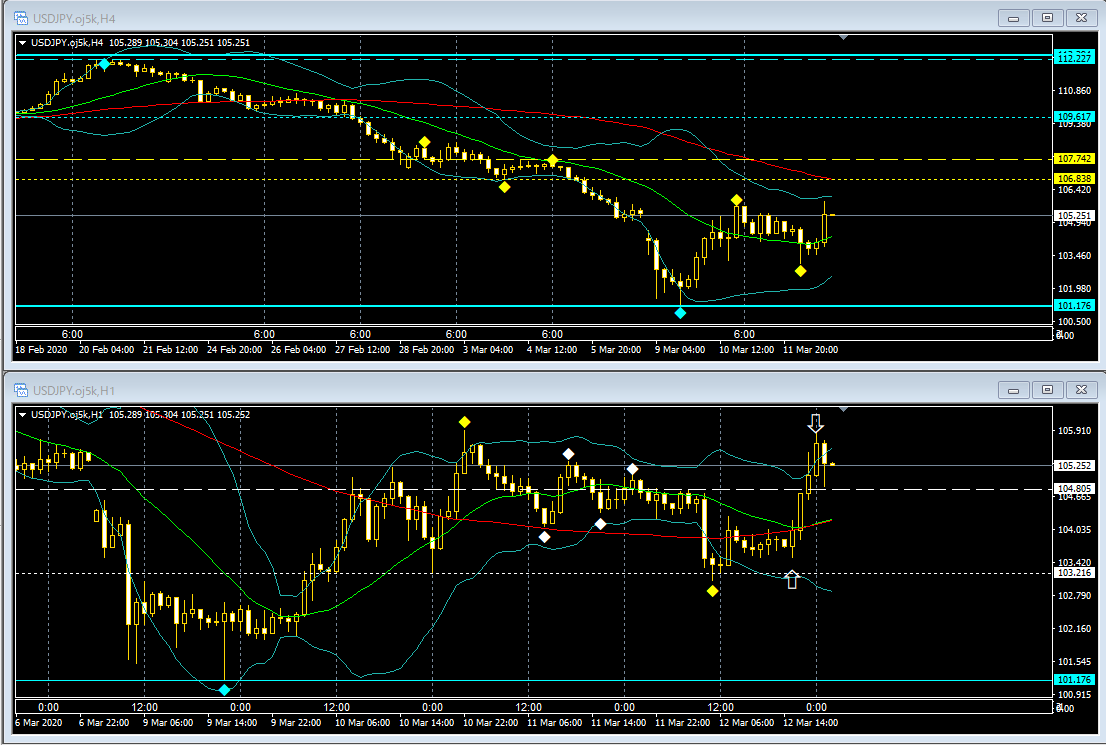The width and height of the screenshot is (1106, 745).
Task: Click white 104.805 price label in H1 scale
Action: click(1074, 488)
